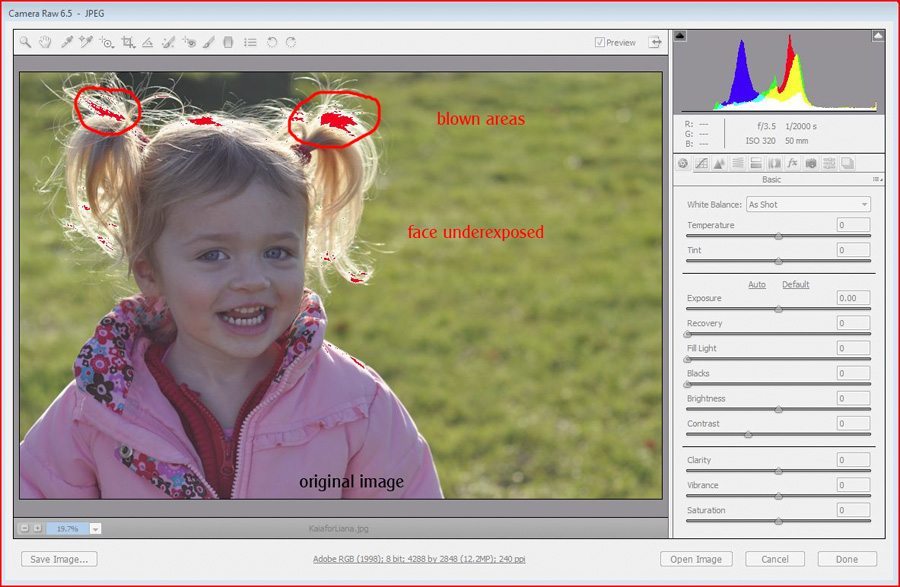Select the Zoom tool in toolbar
This screenshot has height=587, width=900.
tap(26, 43)
